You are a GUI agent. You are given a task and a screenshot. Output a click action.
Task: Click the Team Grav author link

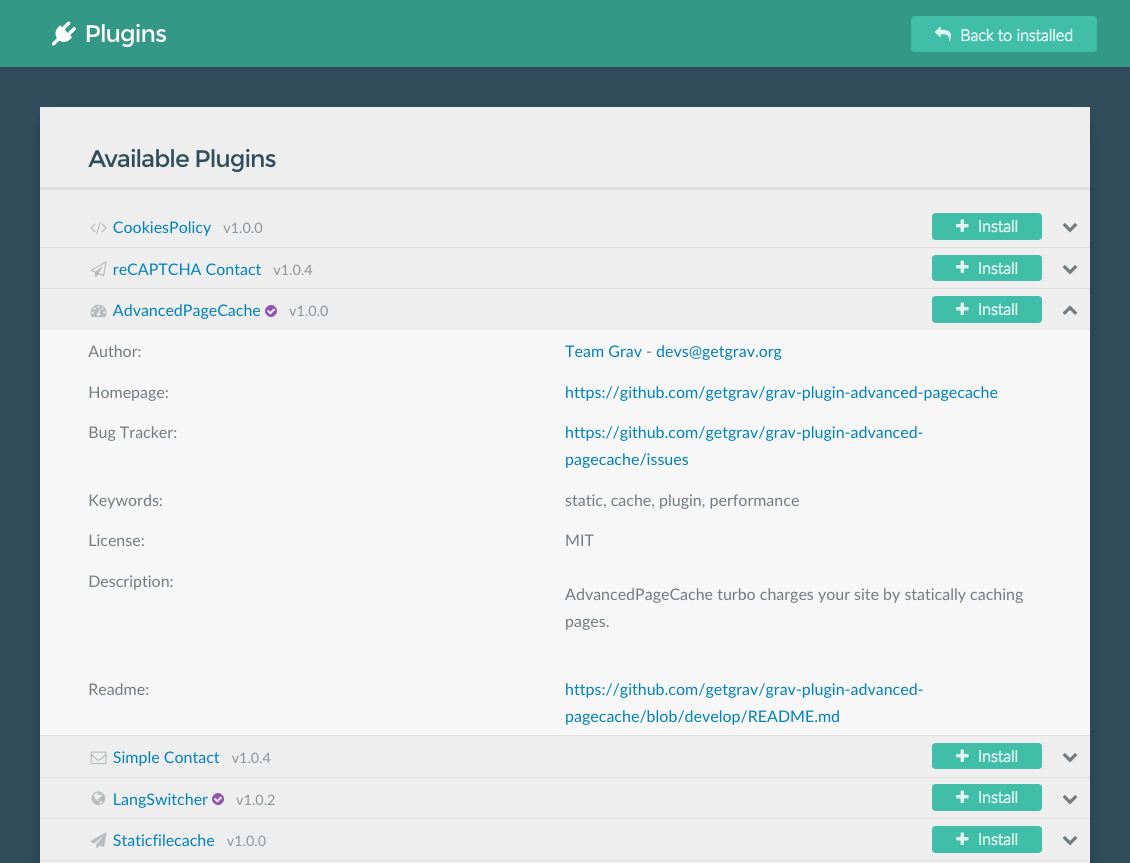coord(603,352)
